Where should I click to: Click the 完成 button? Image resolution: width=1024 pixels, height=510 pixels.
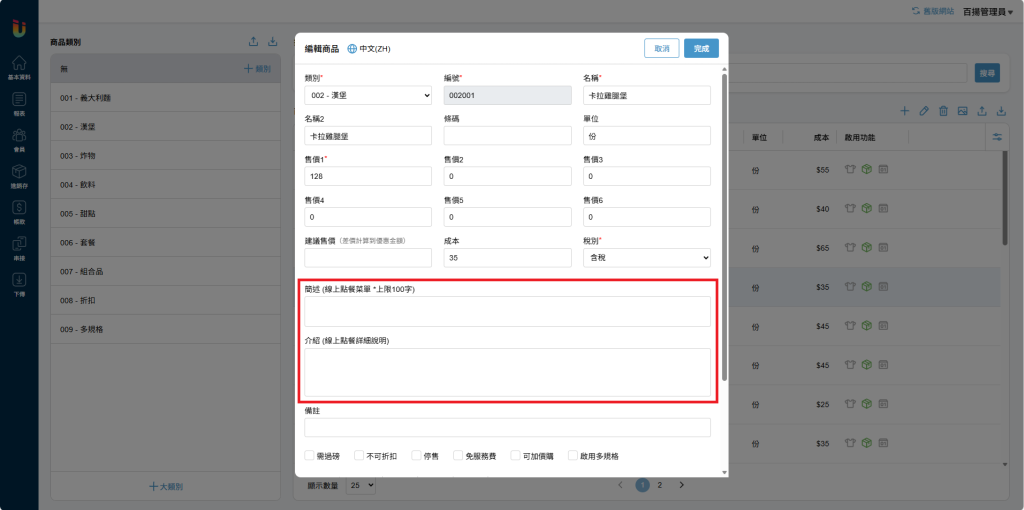701,48
